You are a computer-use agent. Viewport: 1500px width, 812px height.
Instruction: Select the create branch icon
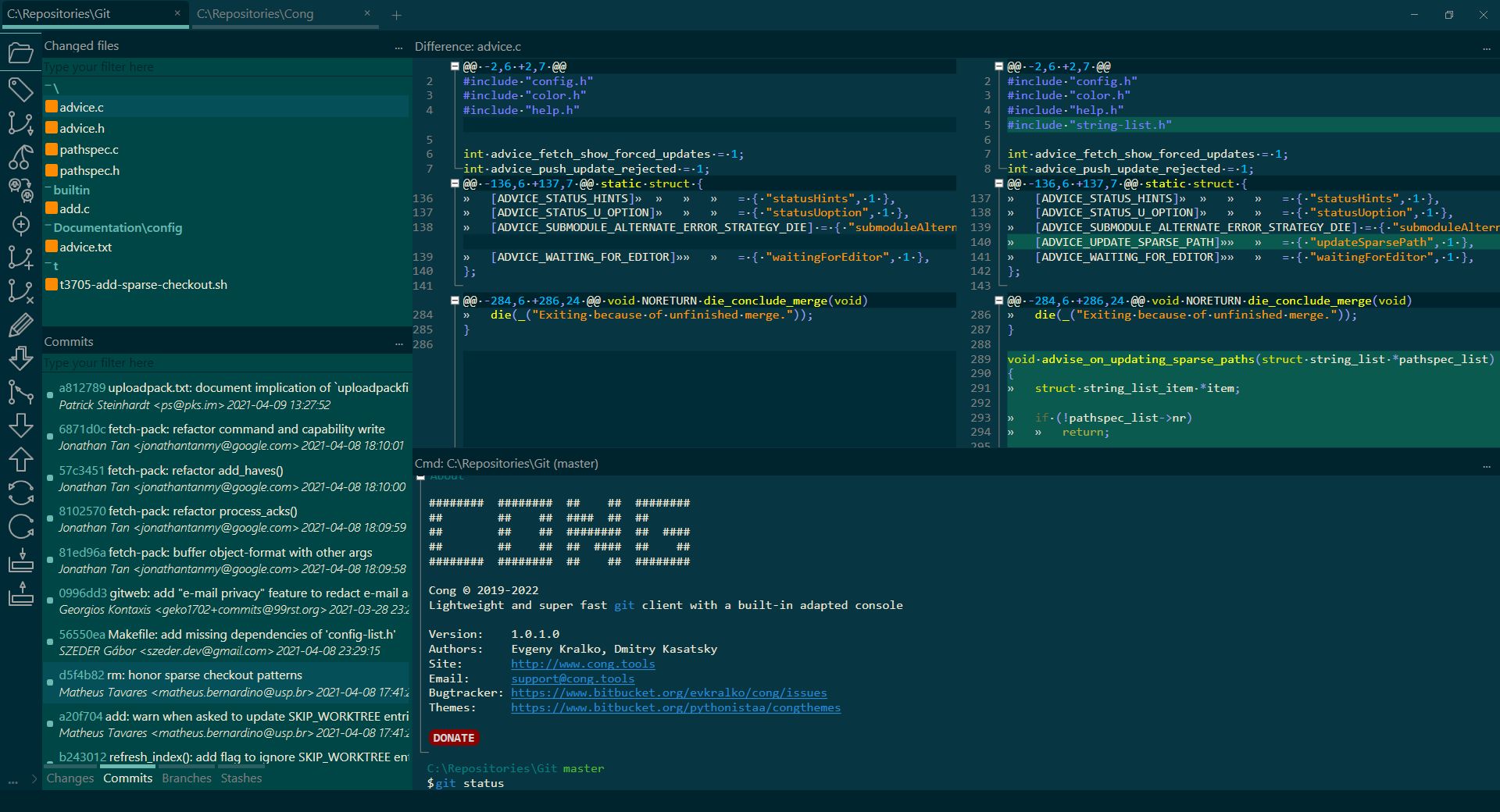pos(21,258)
